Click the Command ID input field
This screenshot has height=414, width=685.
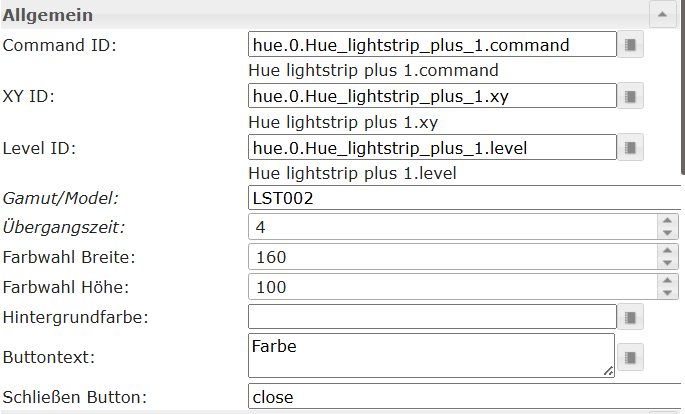(x=431, y=45)
